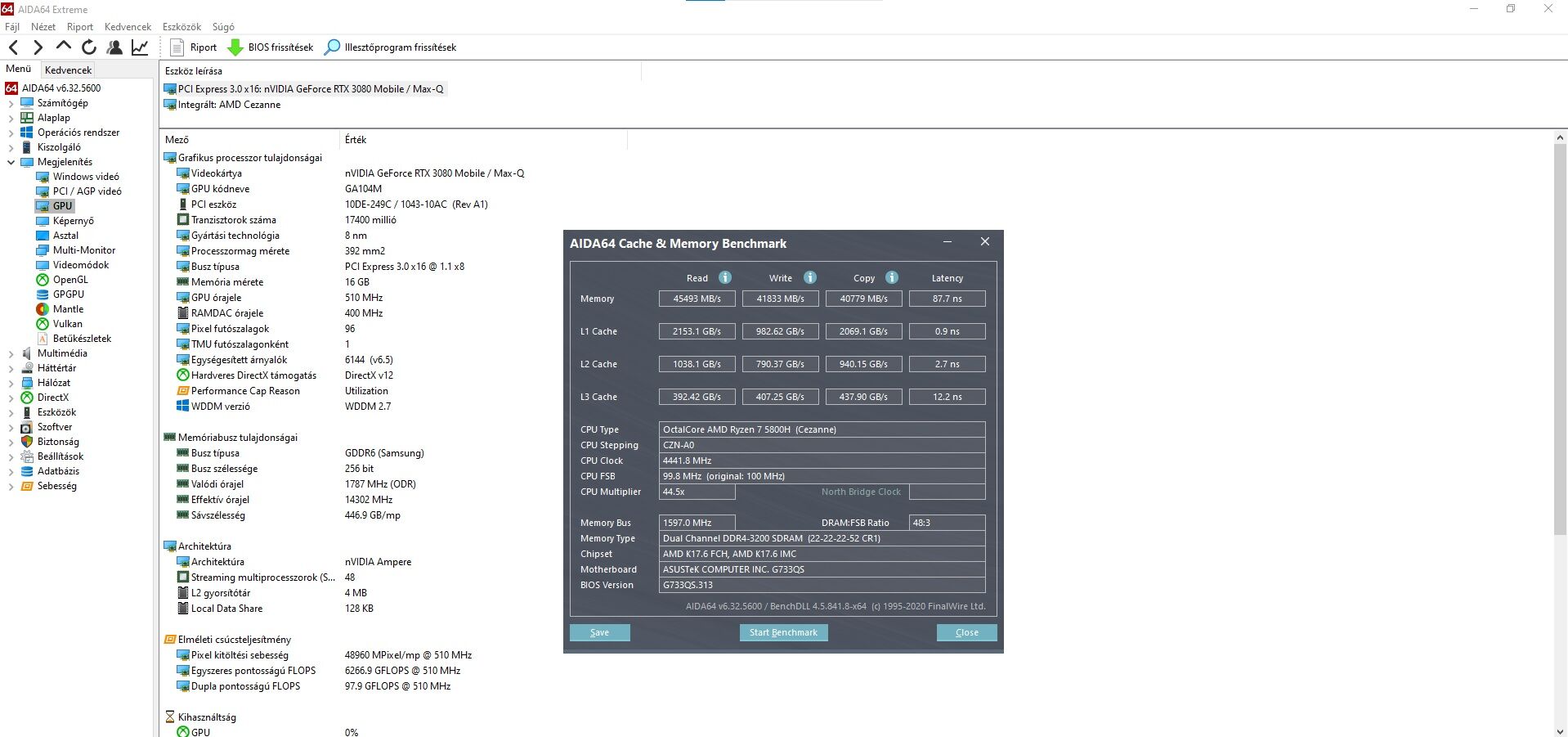Select GPU tree item
The image size is (1568, 737).
pyautogui.click(x=55, y=206)
